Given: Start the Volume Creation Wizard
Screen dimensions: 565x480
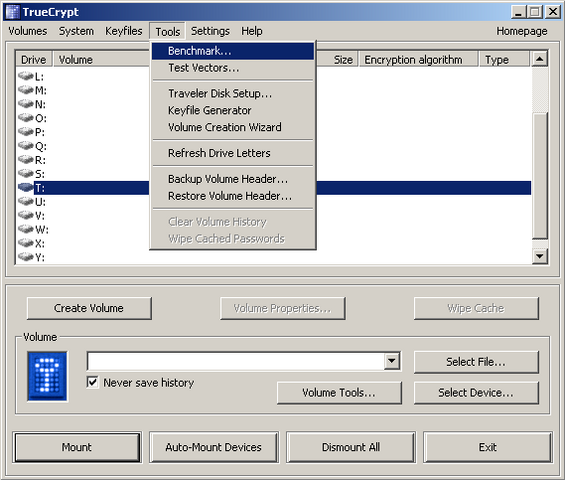Looking at the screenshot, I should [233, 127].
